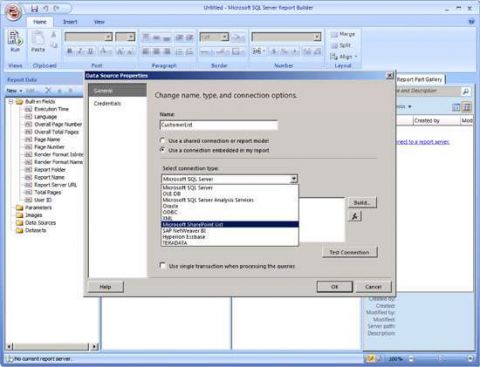Viewport: 480px width, 367px height.
Task: Choose ODBC from connection type list
Action: click(230, 212)
